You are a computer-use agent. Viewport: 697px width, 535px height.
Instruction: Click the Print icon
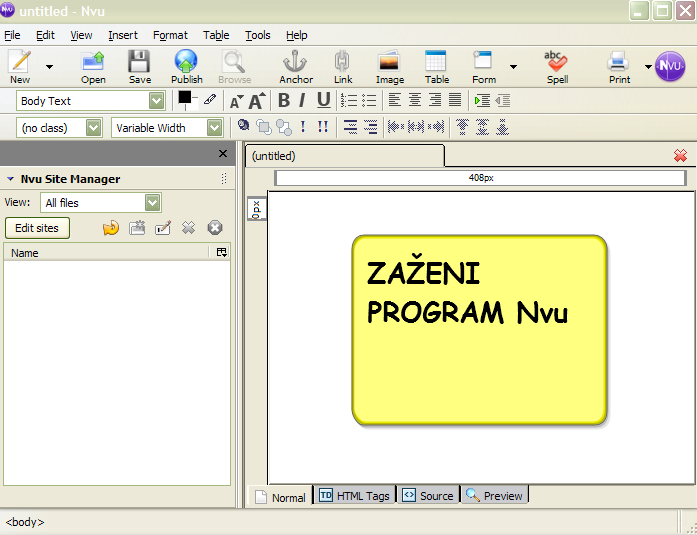tap(619, 66)
